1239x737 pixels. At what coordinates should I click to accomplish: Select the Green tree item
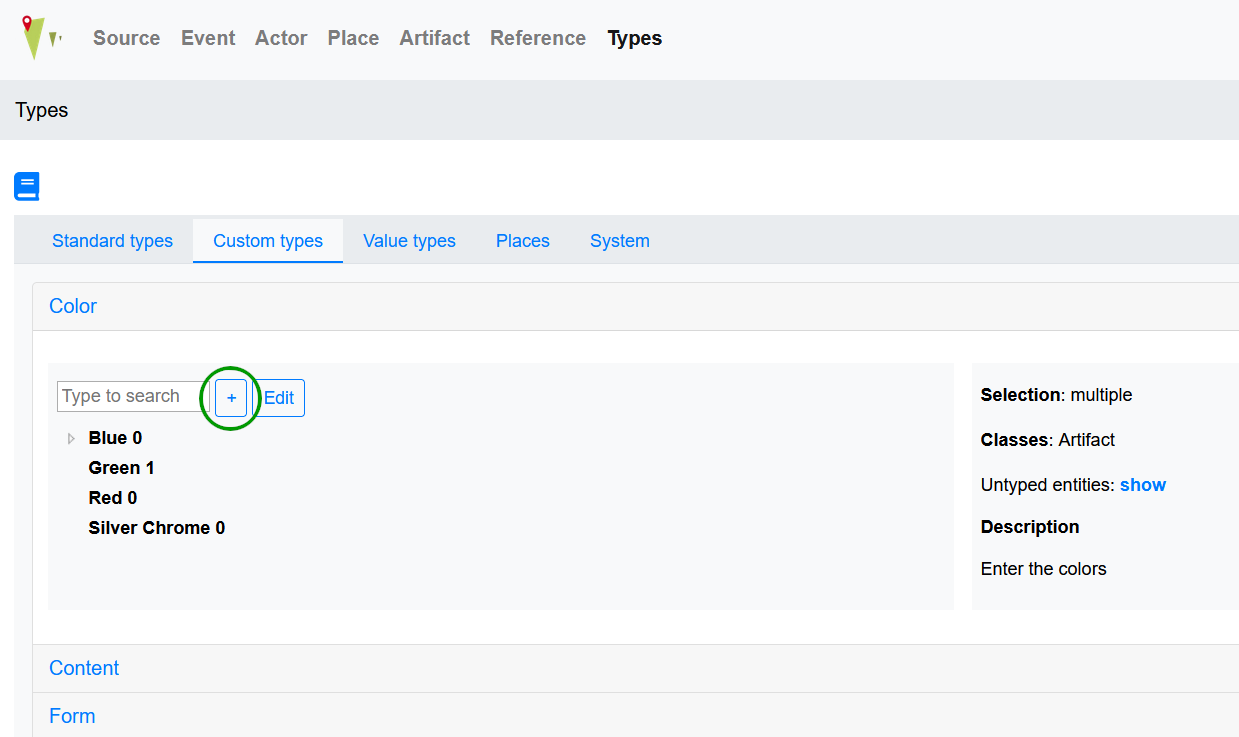(121, 468)
